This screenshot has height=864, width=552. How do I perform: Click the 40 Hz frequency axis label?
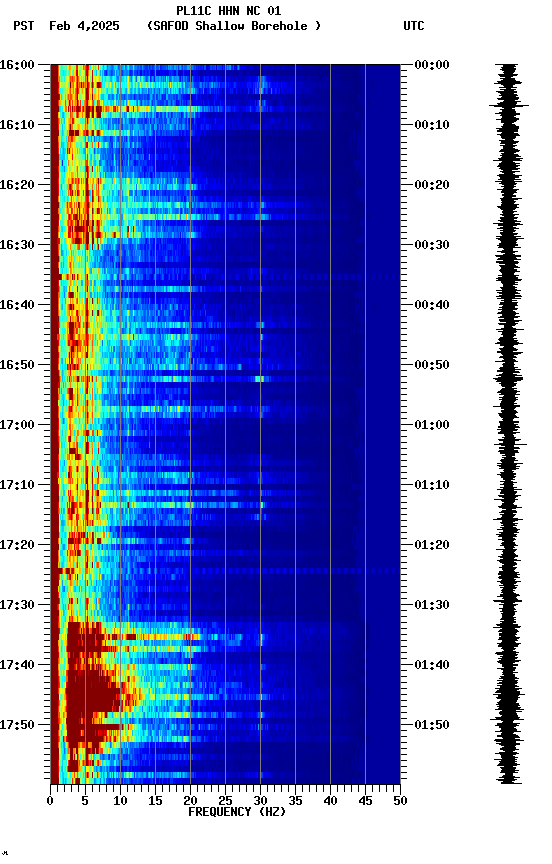coord(331,801)
